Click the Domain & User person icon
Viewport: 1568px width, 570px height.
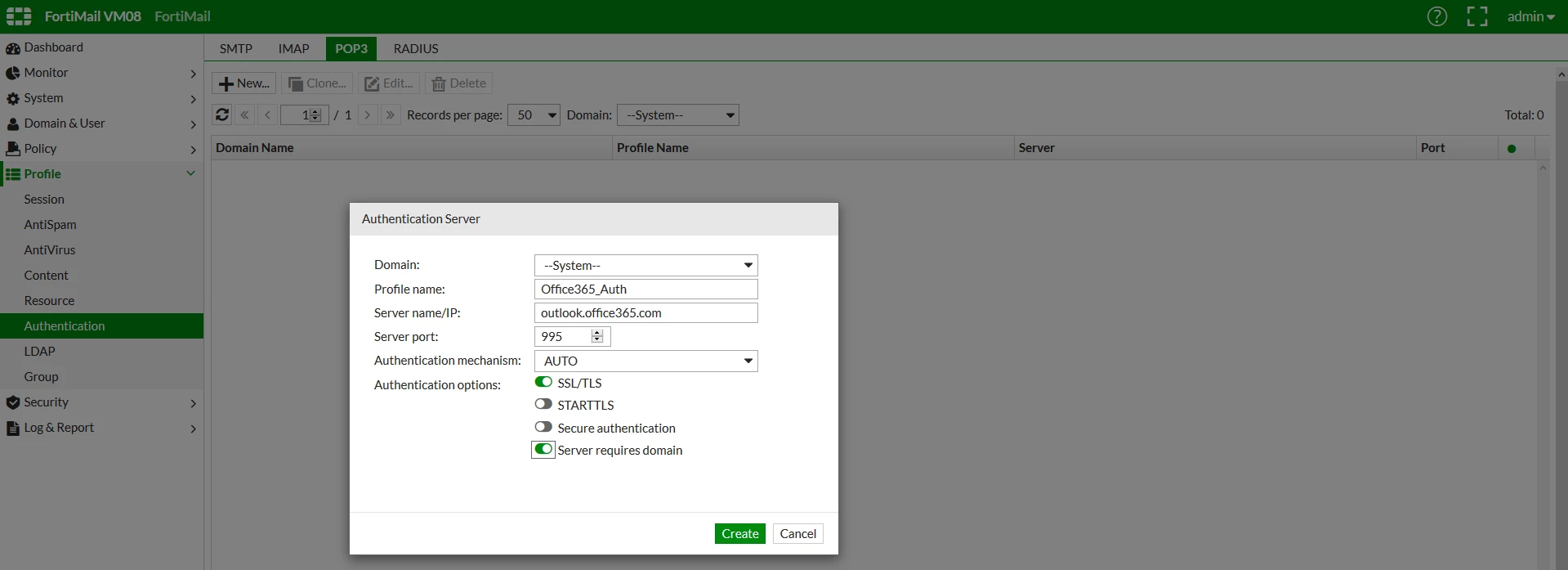12,123
